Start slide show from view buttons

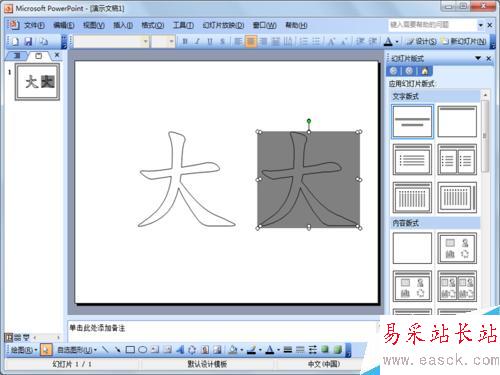[26, 337]
